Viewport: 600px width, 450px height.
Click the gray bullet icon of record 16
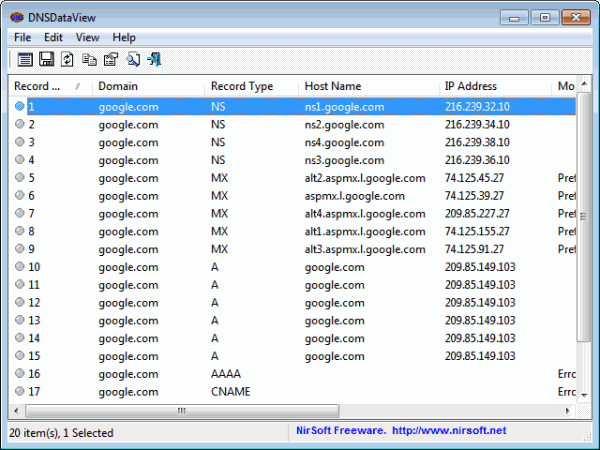[x=20, y=373]
